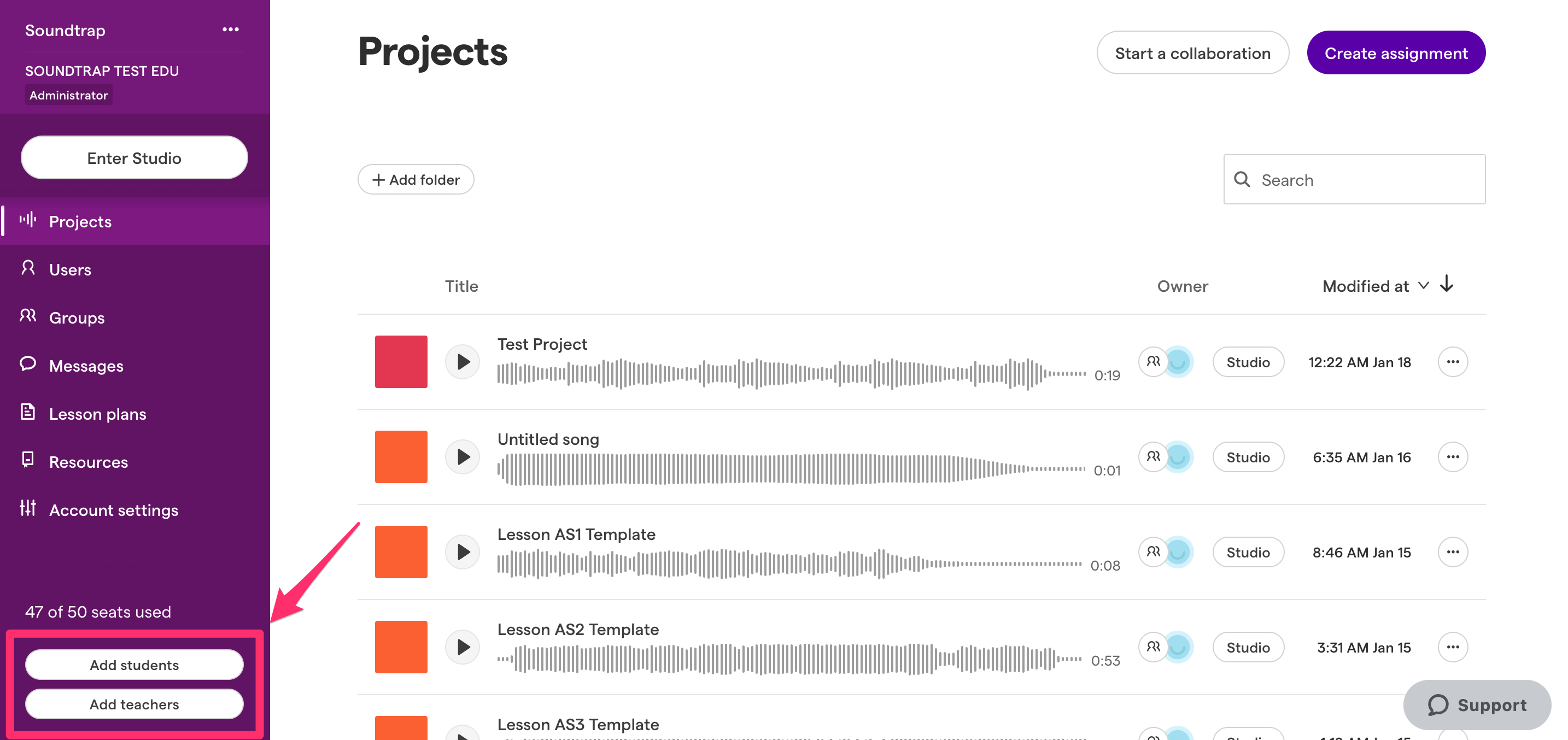Select the Projects waveform icon in sidebar

(x=28, y=220)
